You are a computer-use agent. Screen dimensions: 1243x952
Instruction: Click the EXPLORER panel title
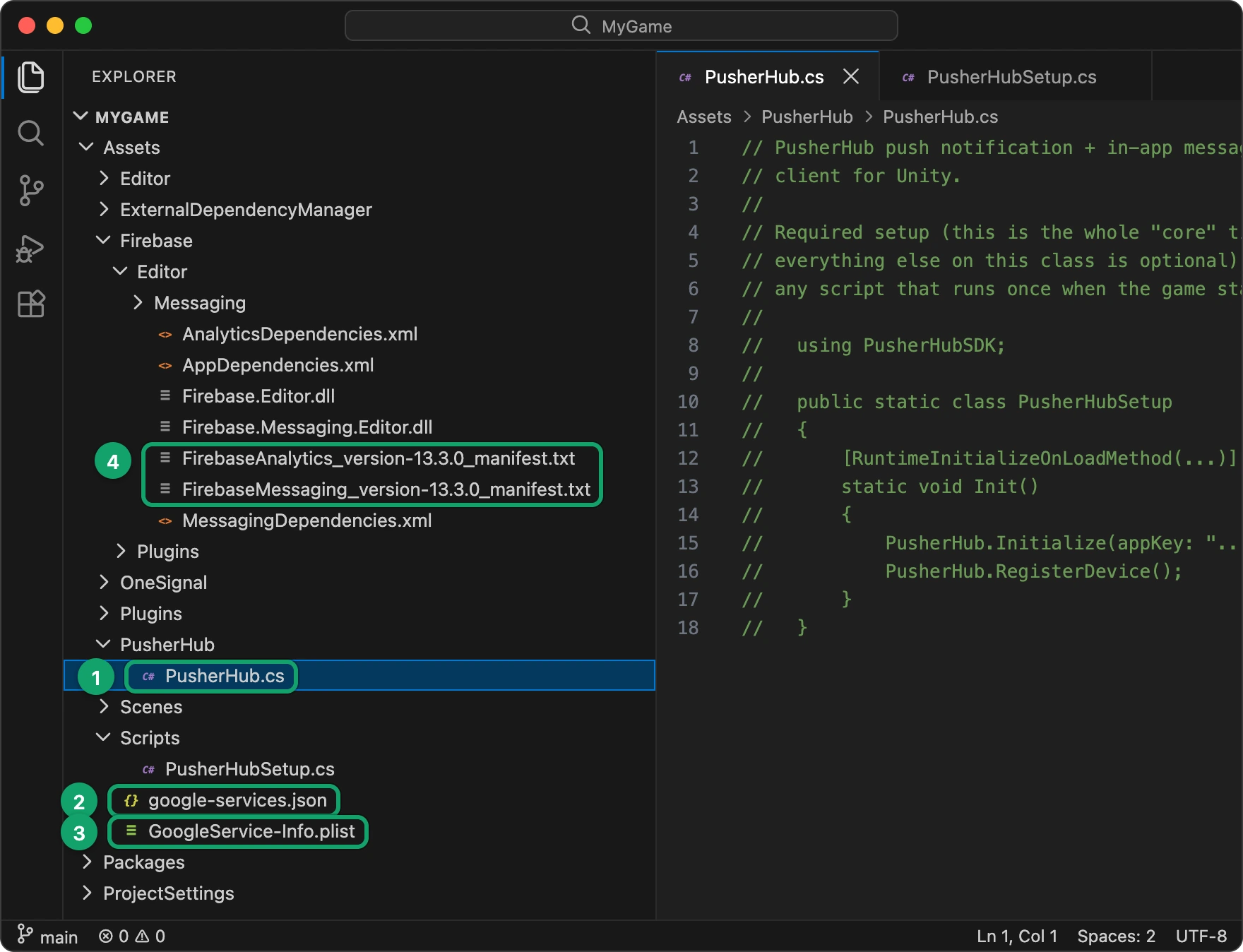(134, 76)
